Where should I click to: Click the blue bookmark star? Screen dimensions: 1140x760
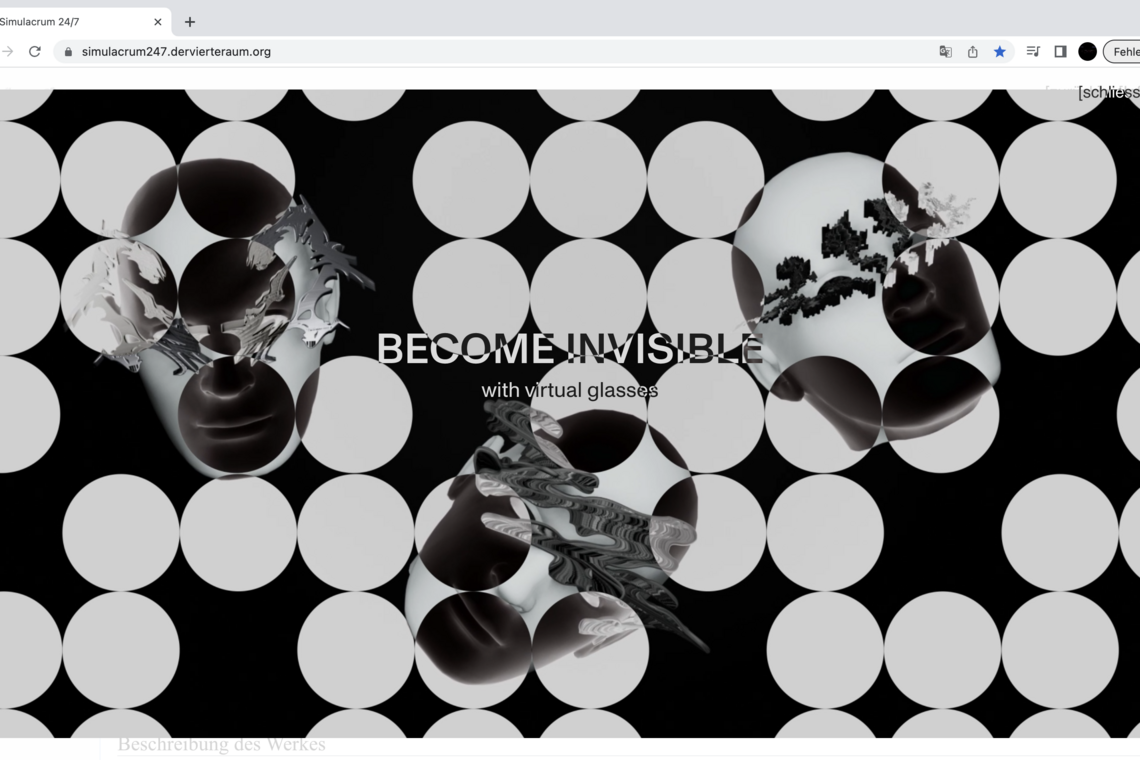click(999, 52)
